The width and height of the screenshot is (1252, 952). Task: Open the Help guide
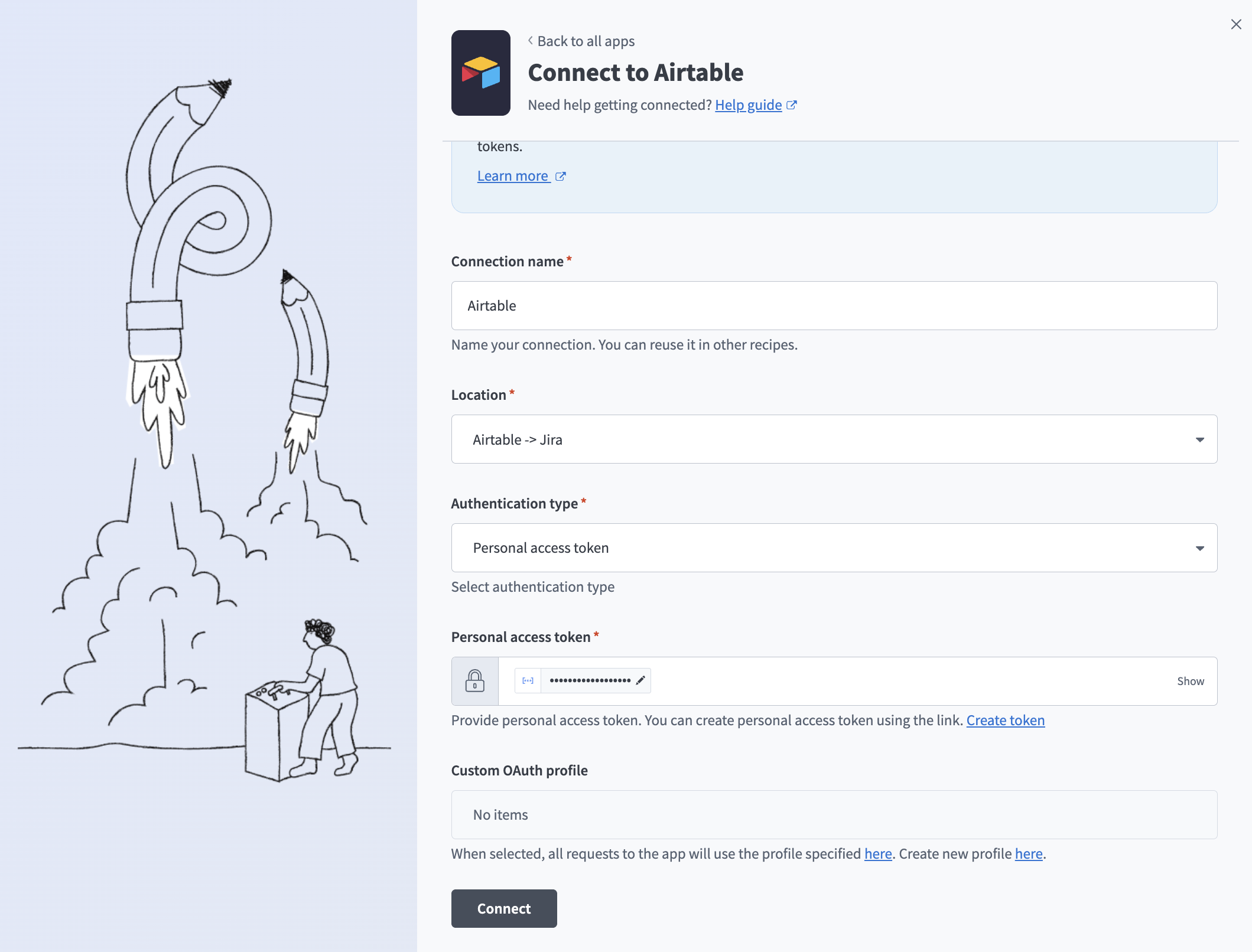pos(747,105)
